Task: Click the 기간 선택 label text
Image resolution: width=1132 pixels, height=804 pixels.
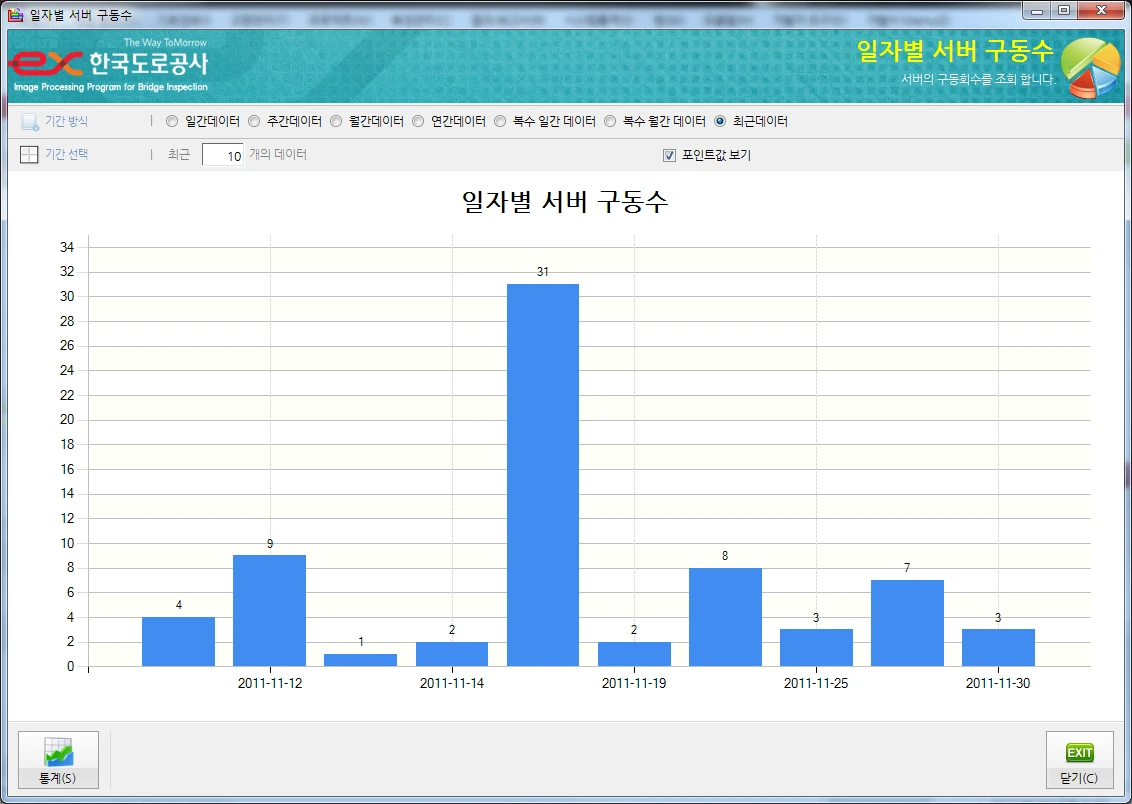Action: pos(66,154)
